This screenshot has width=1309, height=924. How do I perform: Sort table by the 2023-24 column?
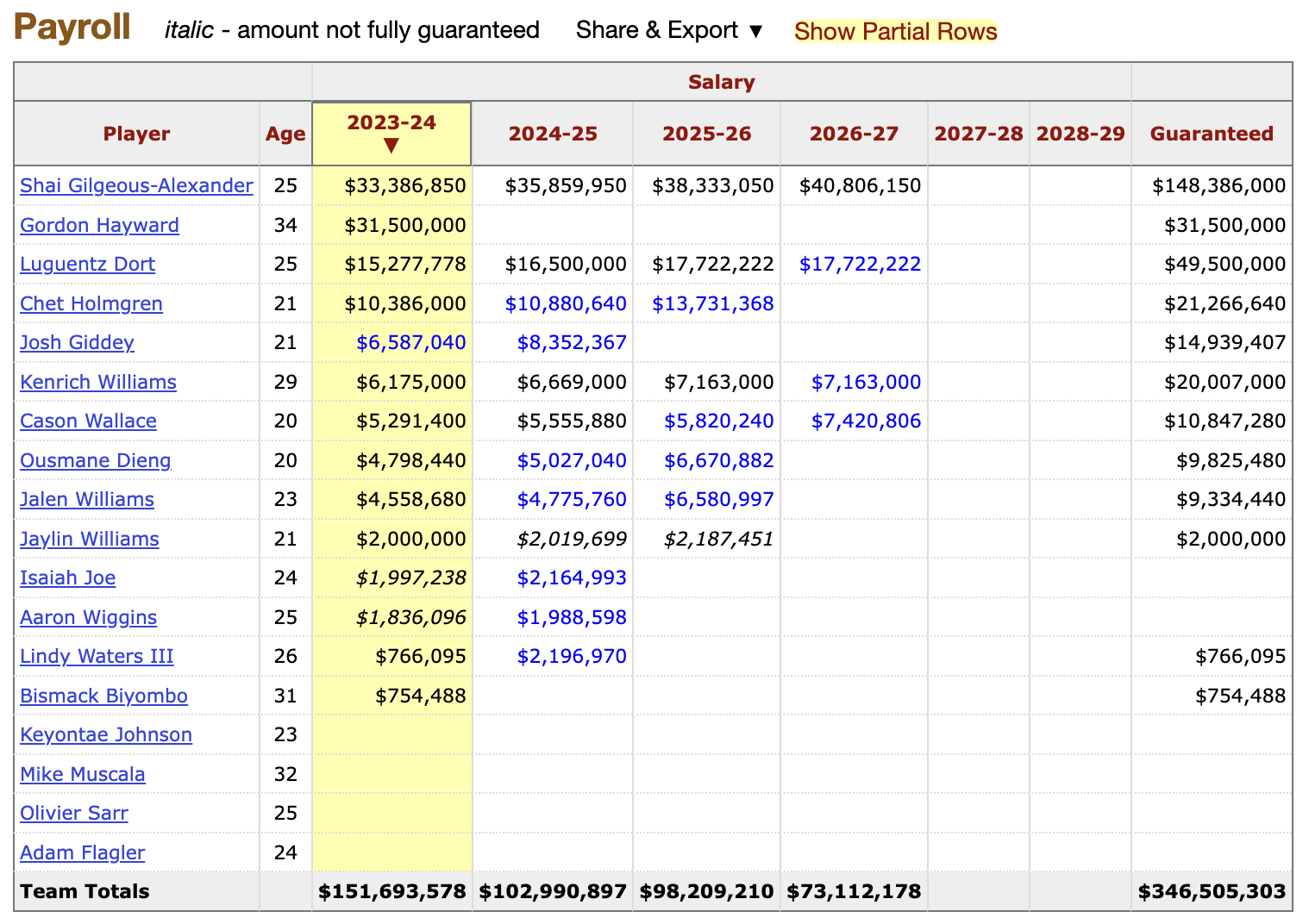[391, 134]
